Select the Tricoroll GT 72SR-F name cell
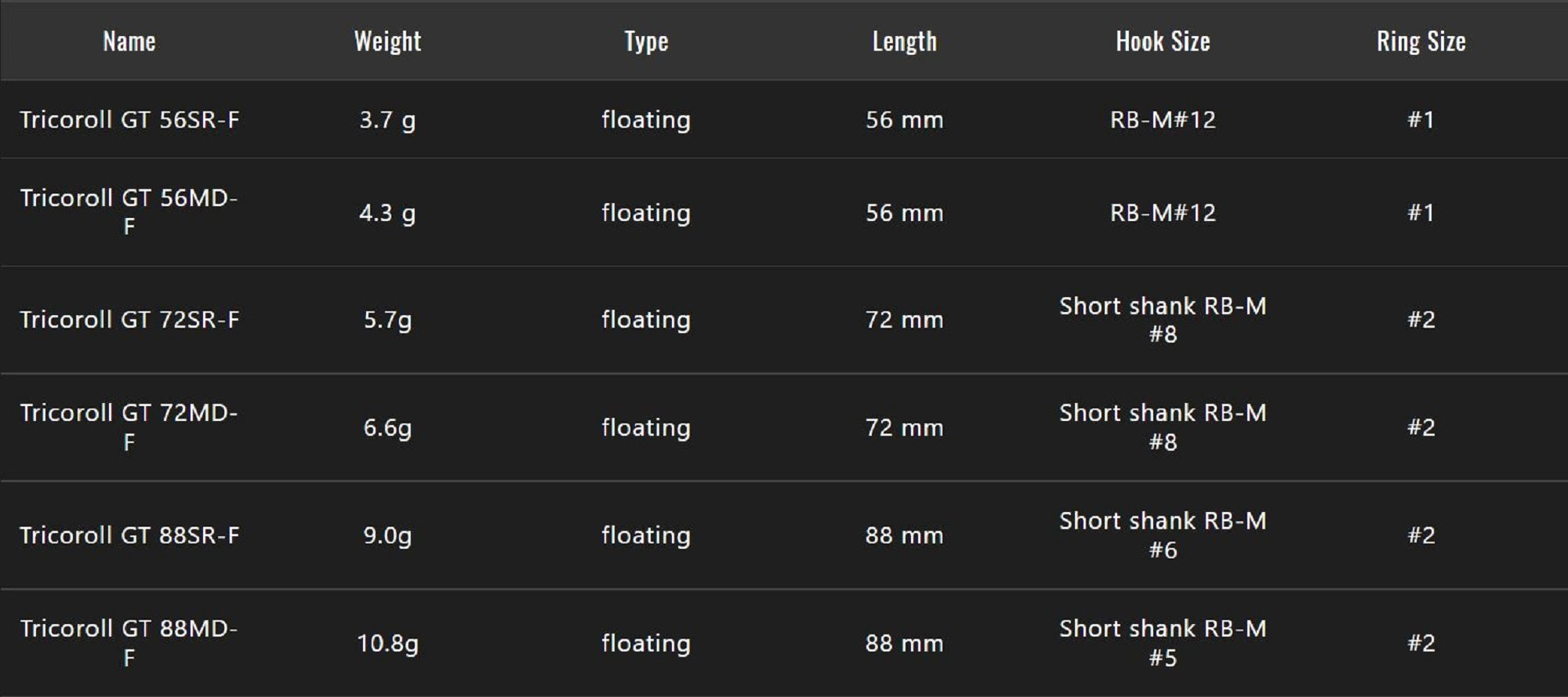Image resolution: width=1568 pixels, height=697 pixels. [x=129, y=320]
